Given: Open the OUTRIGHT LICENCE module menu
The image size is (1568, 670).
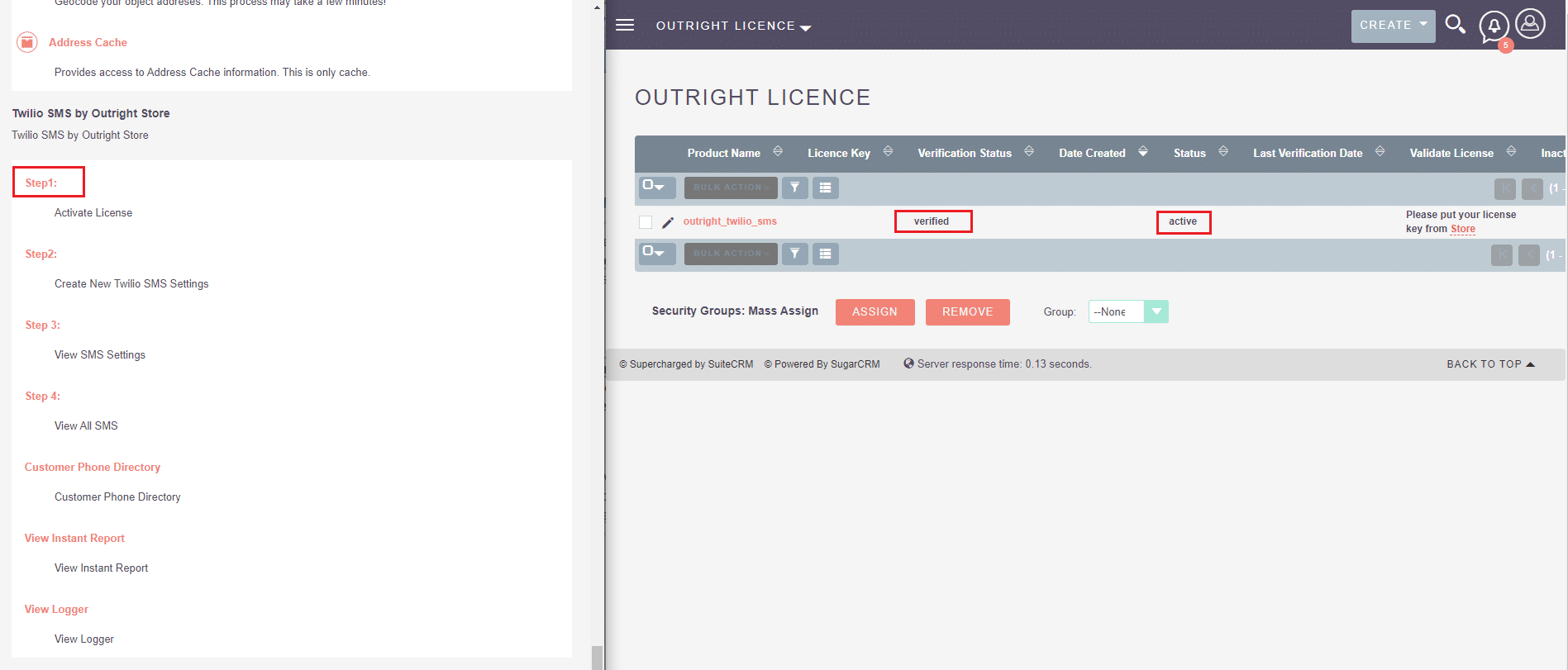Looking at the screenshot, I should pyautogui.click(x=733, y=26).
